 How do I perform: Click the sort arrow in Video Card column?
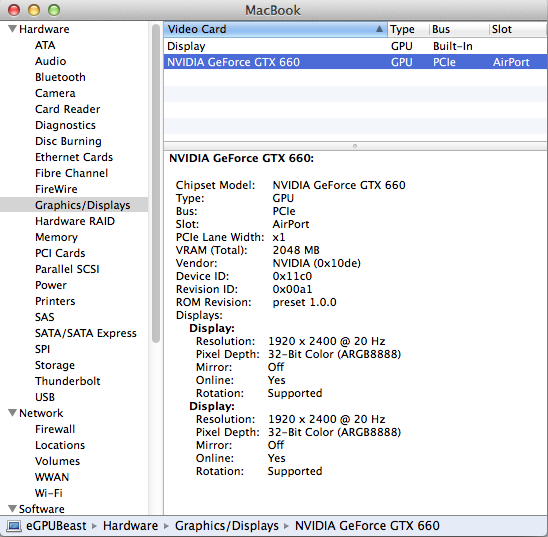point(379,29)
